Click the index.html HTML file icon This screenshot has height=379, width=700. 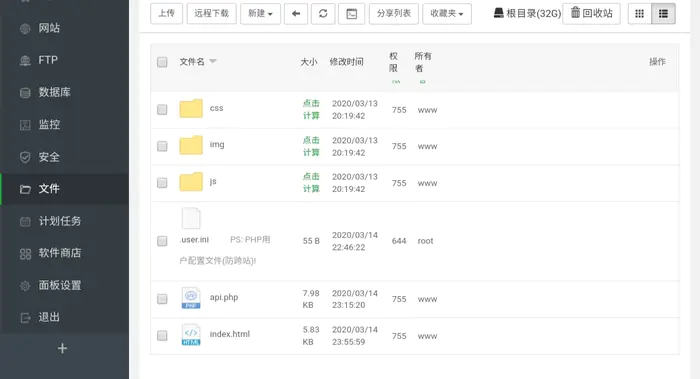pyautogui.click(x=191, y=335)
